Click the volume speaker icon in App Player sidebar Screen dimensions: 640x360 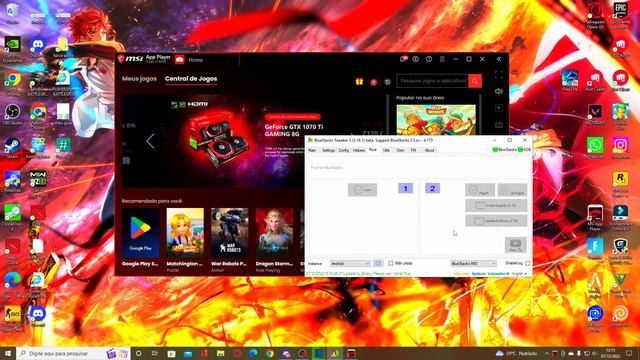[x=499, y=91]
